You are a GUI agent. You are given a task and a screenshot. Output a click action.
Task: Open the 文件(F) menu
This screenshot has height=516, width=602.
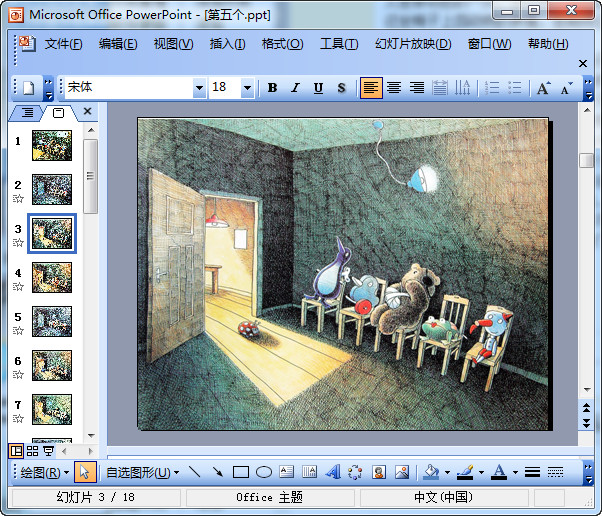click(63, 44)
